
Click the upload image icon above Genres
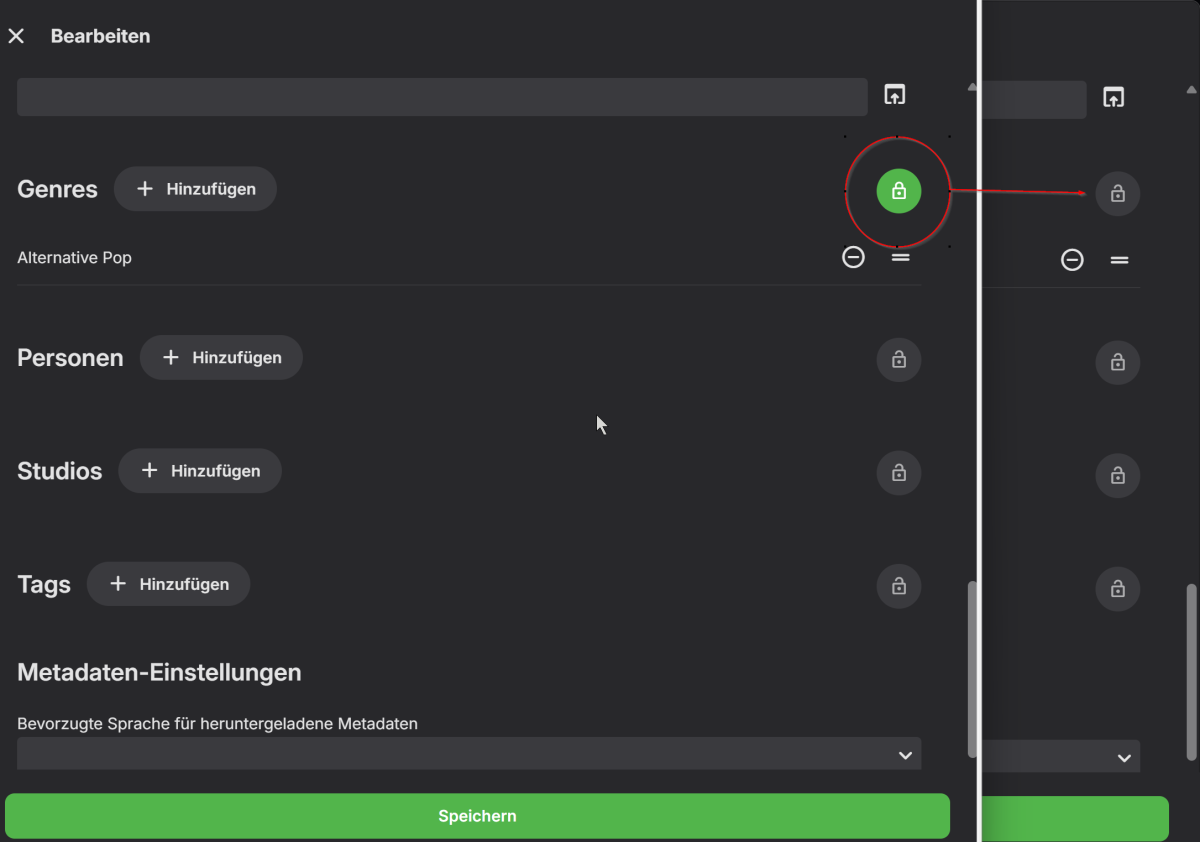pos(893,95)
